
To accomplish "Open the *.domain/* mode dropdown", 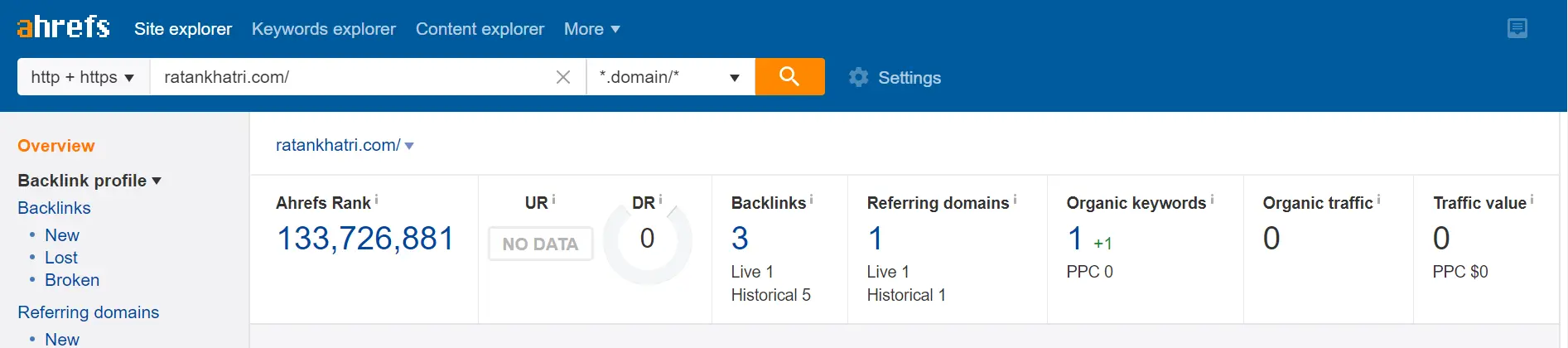I will pyautogui.click(x=671, y=77).
